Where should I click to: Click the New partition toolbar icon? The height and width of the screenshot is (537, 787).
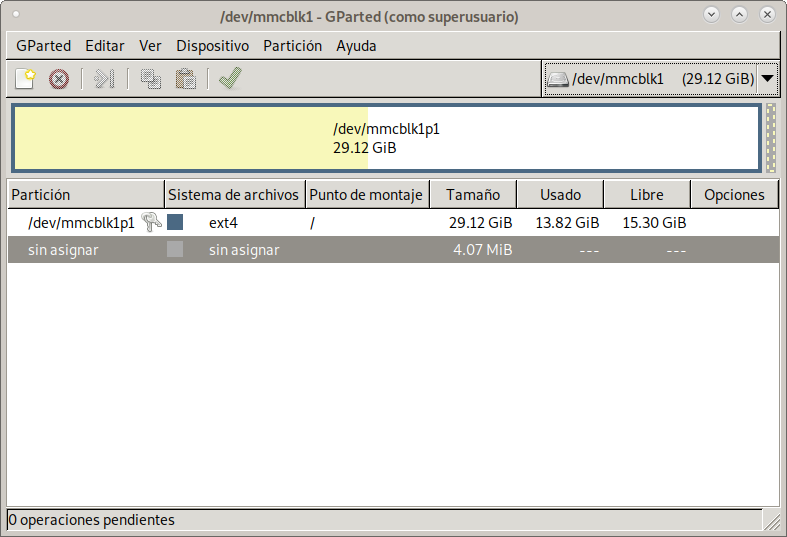(25, 79)
